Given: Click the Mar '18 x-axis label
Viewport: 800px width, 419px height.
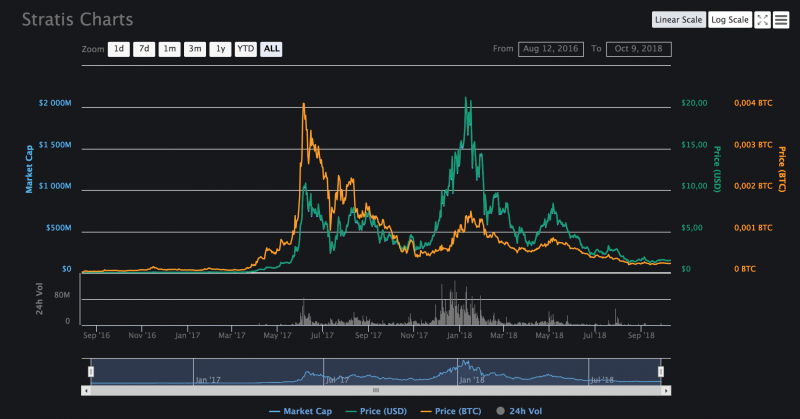Looking at the screenshot, I should tap(504, 335).
